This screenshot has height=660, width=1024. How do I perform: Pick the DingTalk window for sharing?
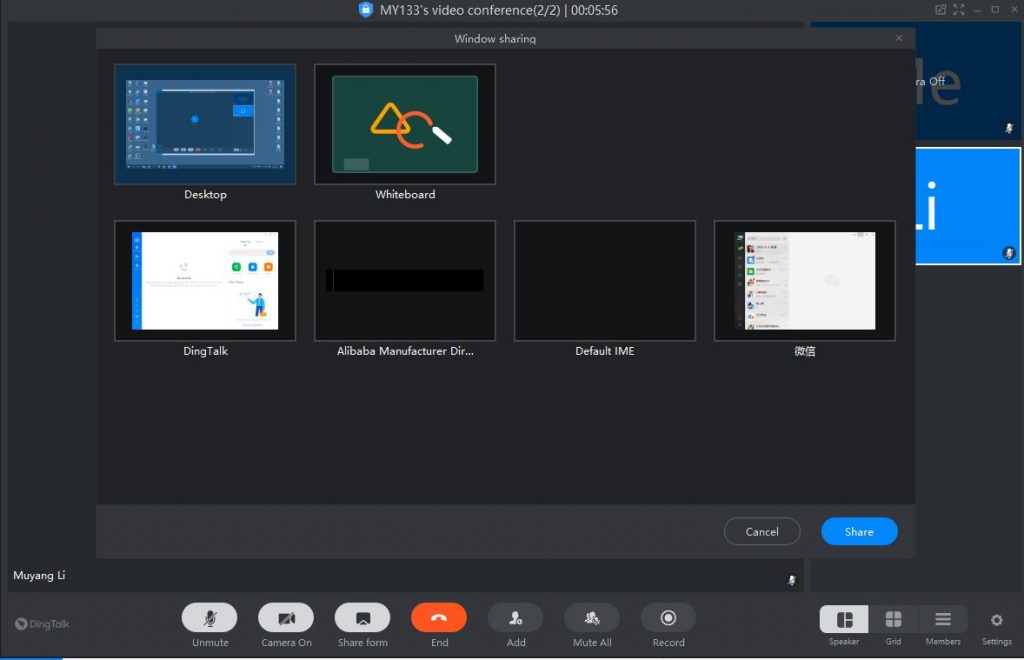click(x=205, y=281)
